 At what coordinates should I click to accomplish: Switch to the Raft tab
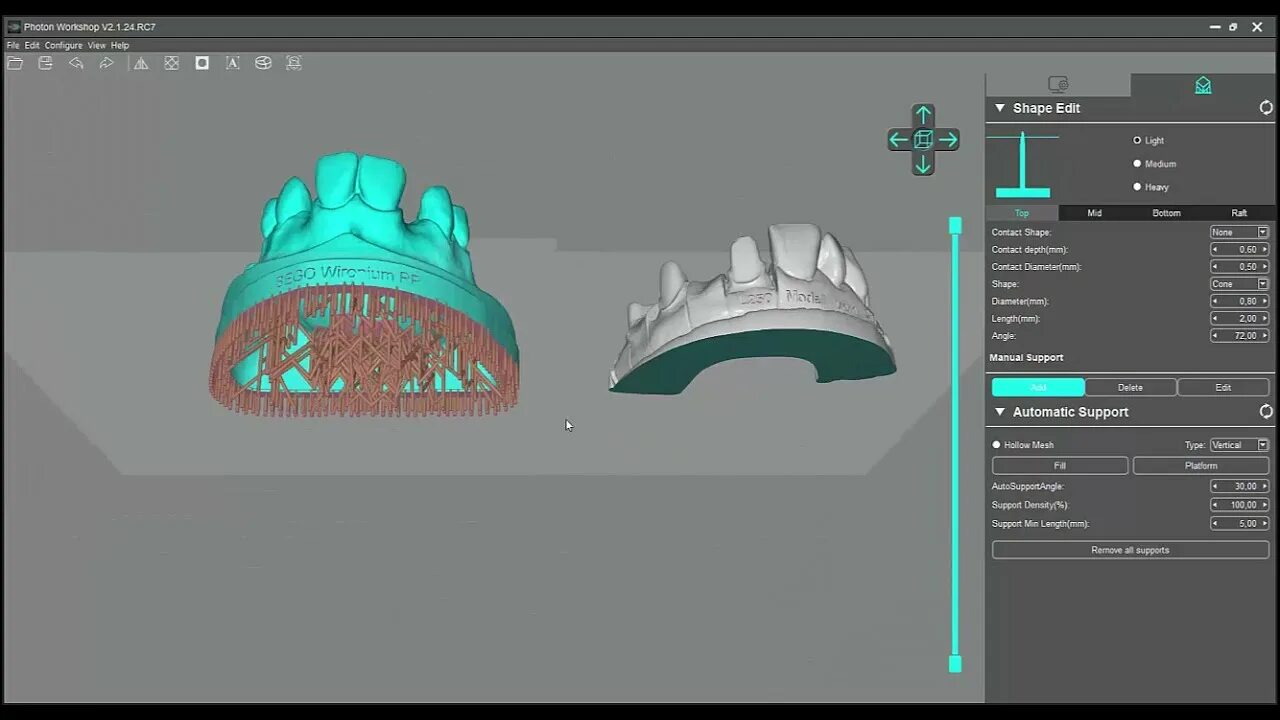1239,213
